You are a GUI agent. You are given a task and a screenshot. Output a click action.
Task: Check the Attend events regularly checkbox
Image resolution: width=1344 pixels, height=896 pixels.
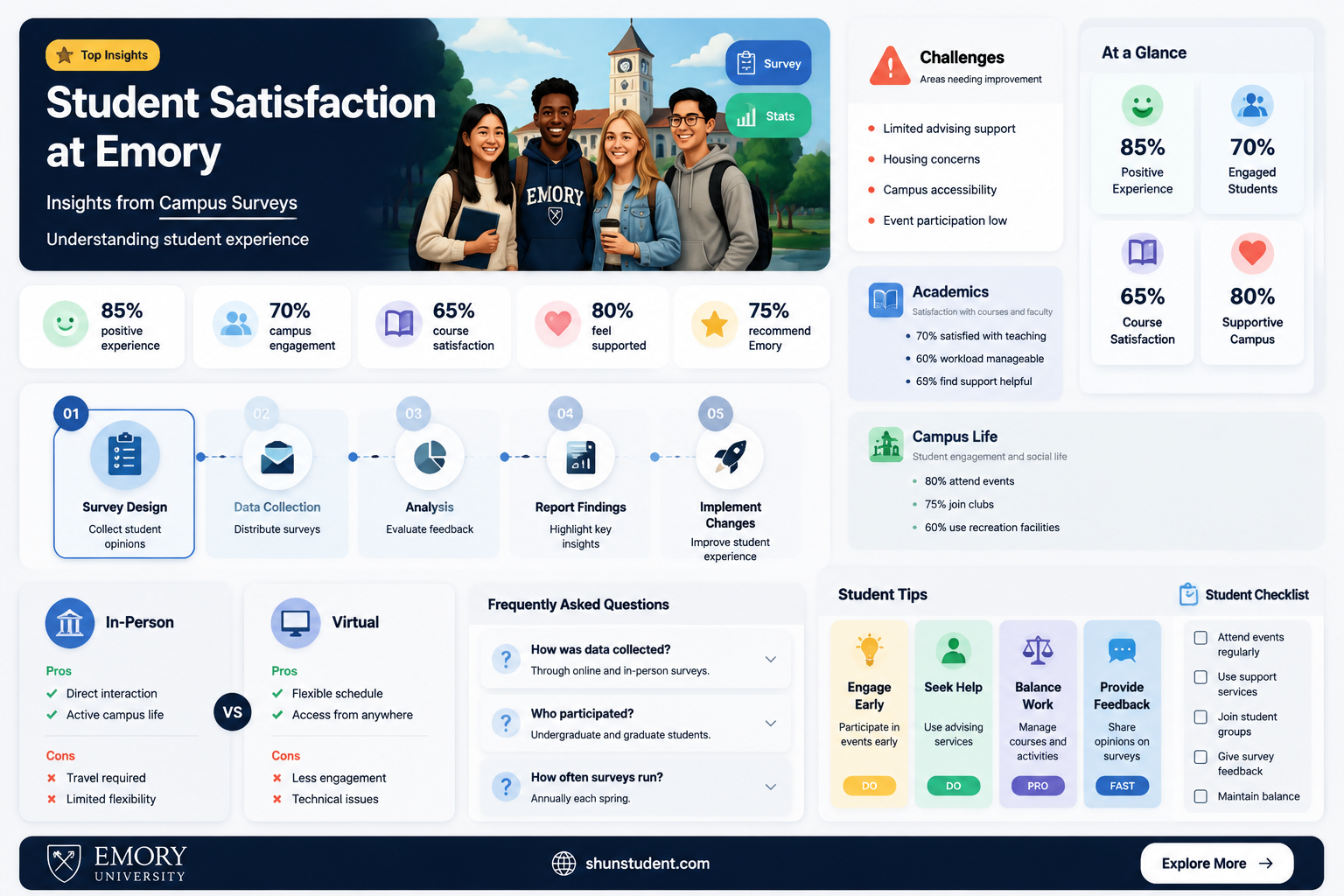pos(1200,638)
